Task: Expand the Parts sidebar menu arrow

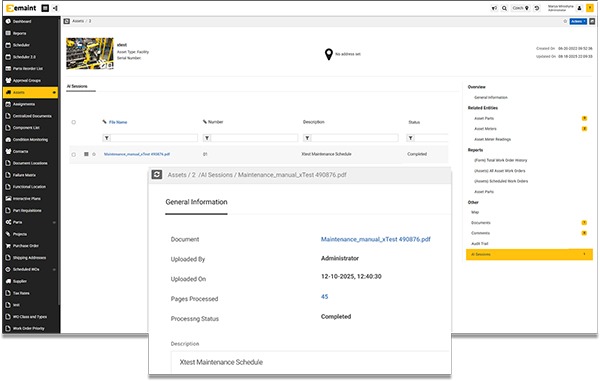Action: coord(54,223)
